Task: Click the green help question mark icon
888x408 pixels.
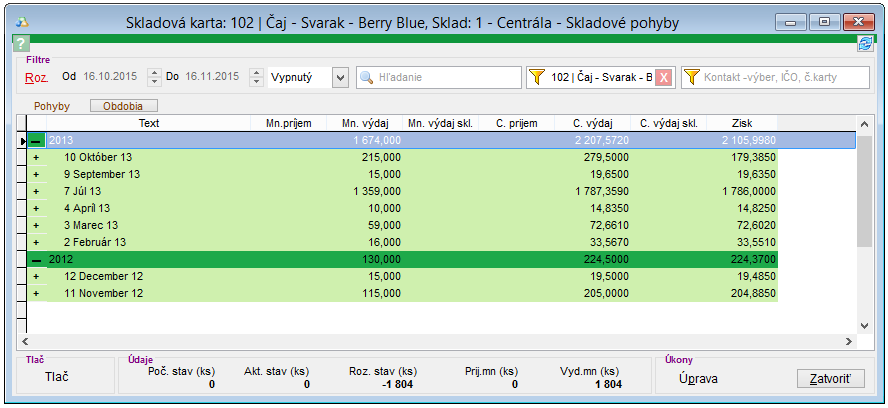Action: tap(21, 44)
